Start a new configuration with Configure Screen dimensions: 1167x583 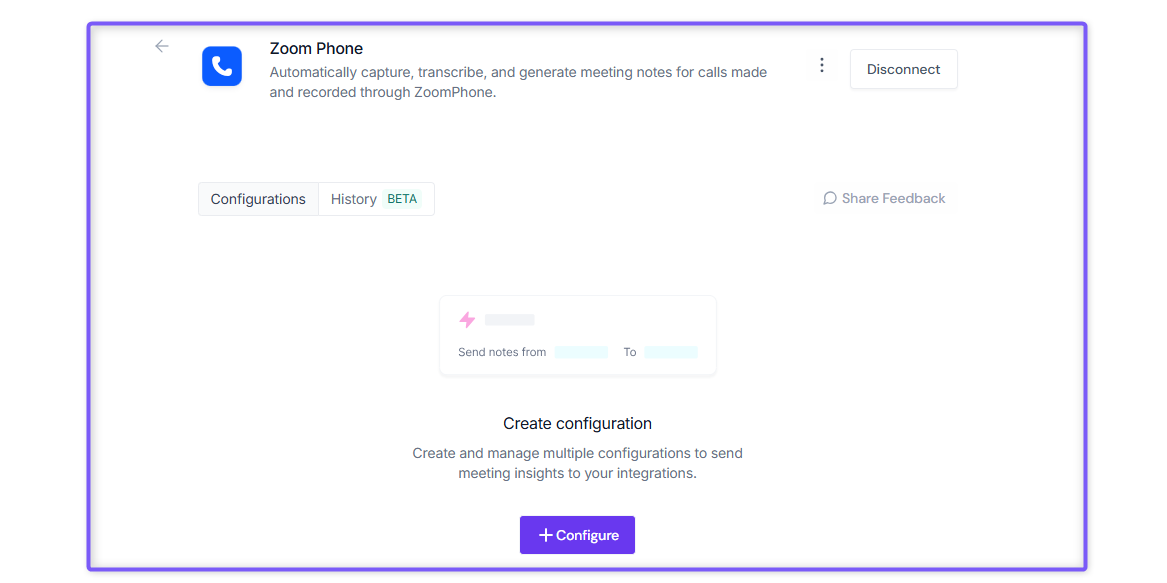tap(577, 535)
